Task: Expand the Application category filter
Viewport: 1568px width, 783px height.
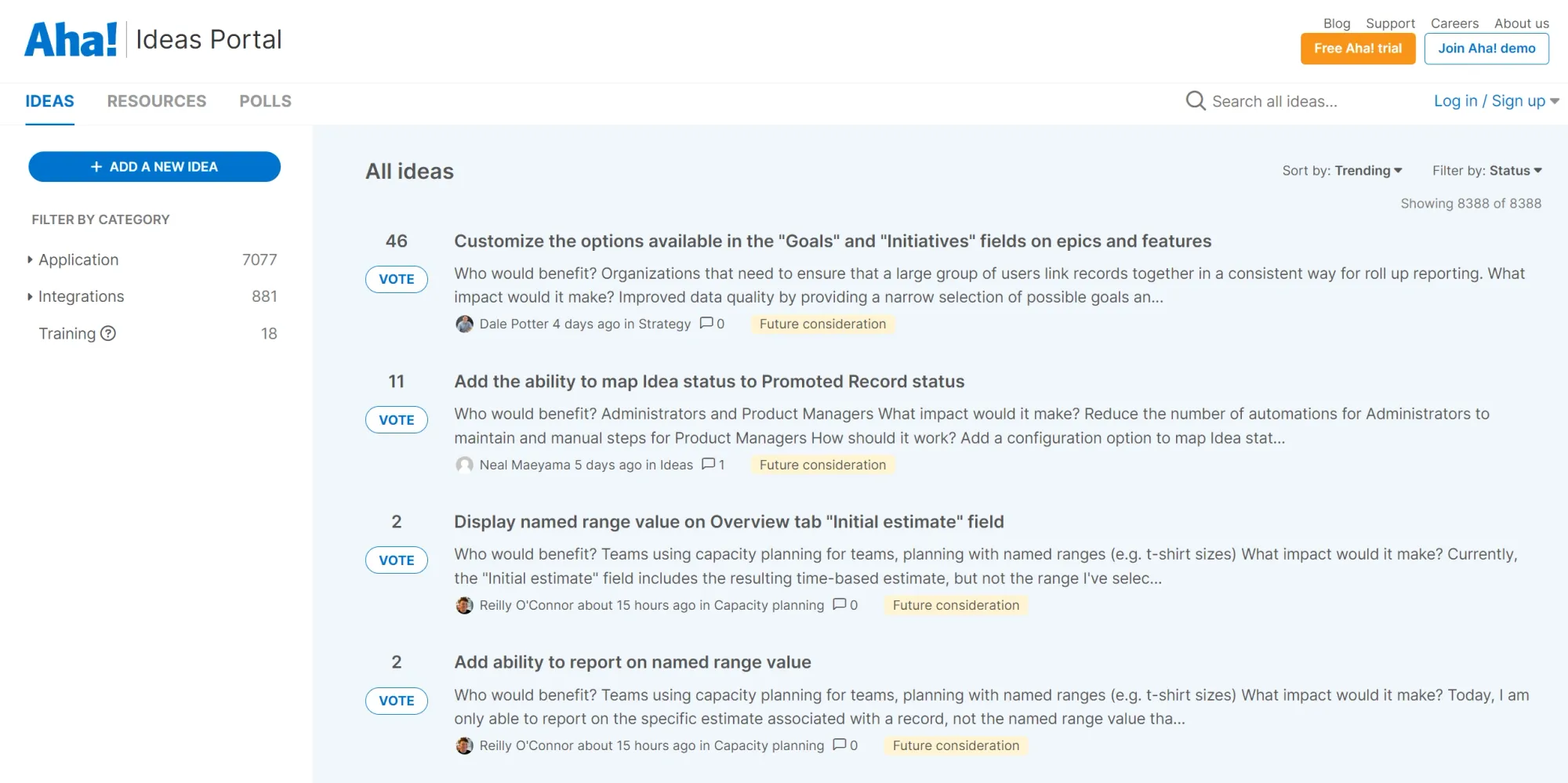Action: (x=30, y=259)
